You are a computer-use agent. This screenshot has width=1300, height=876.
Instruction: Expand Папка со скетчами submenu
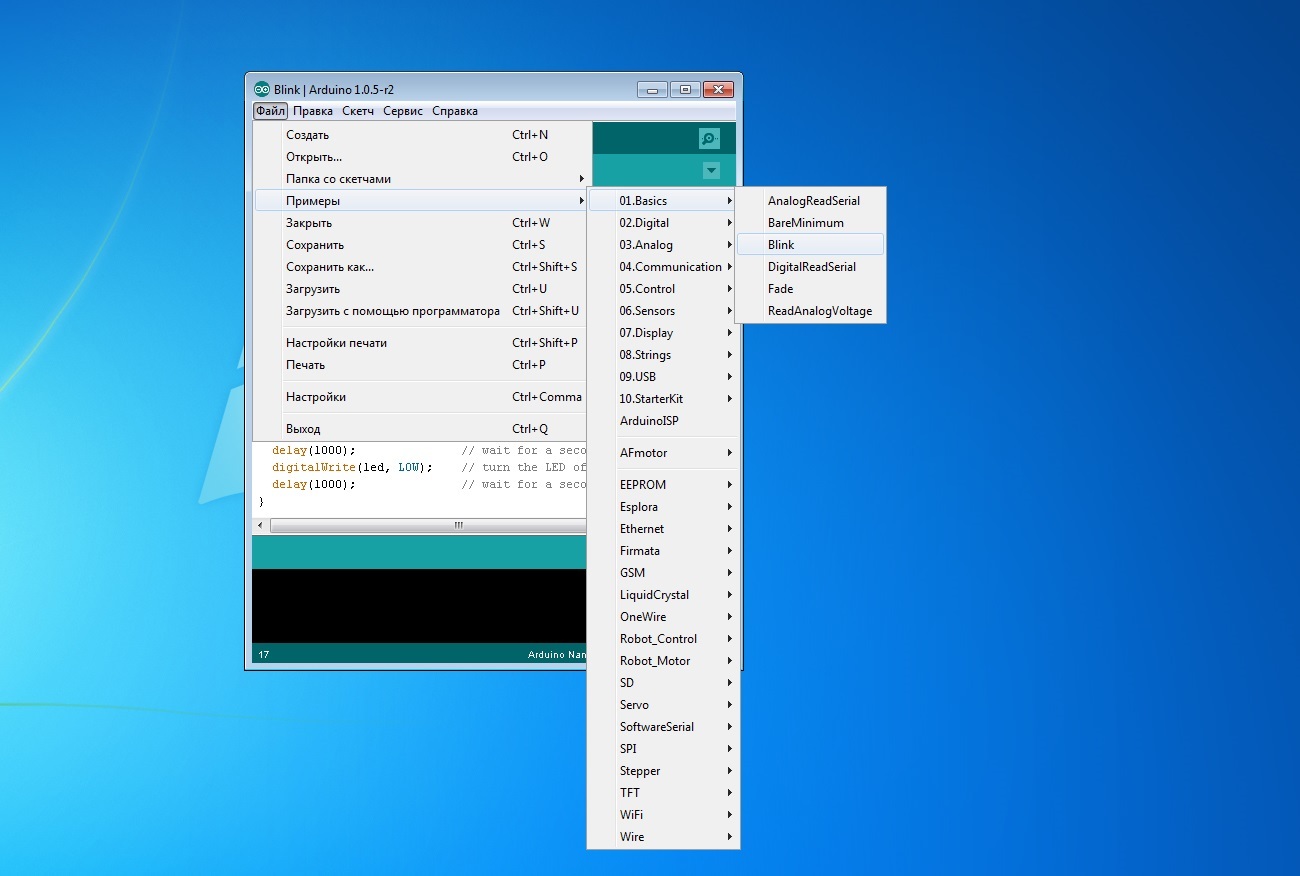click(422, 179)
